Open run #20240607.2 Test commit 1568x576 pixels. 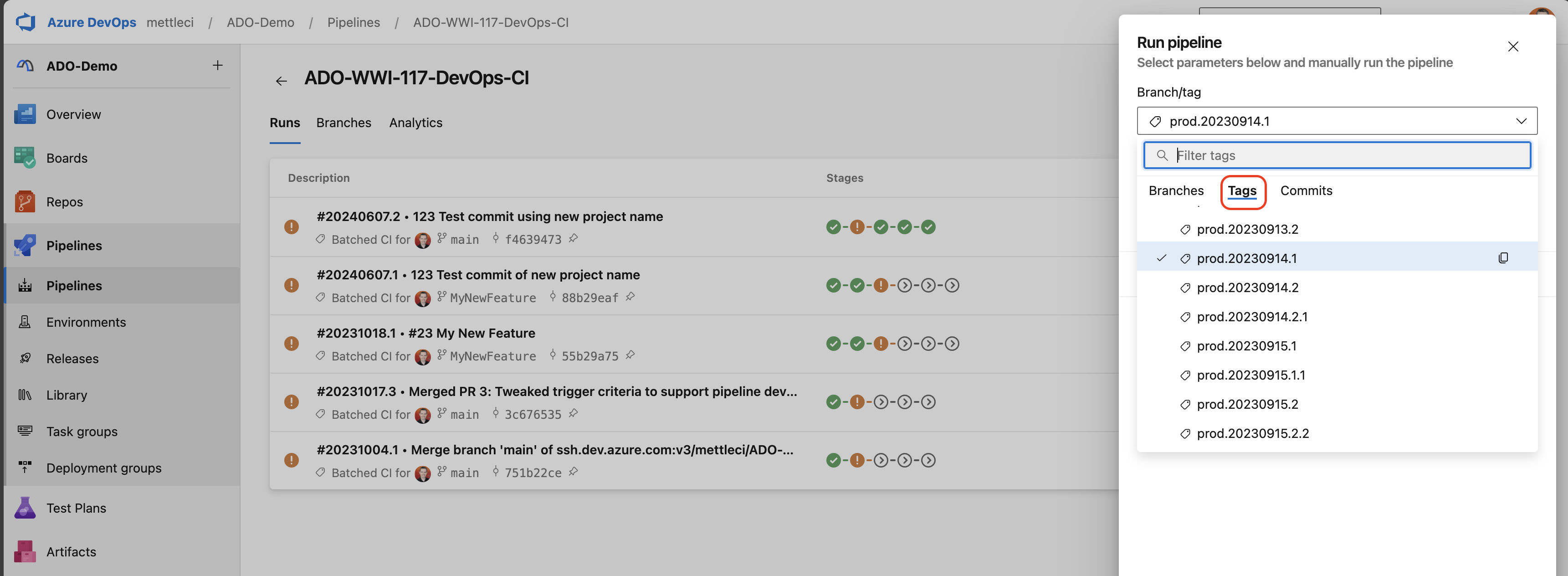point(489,217)
